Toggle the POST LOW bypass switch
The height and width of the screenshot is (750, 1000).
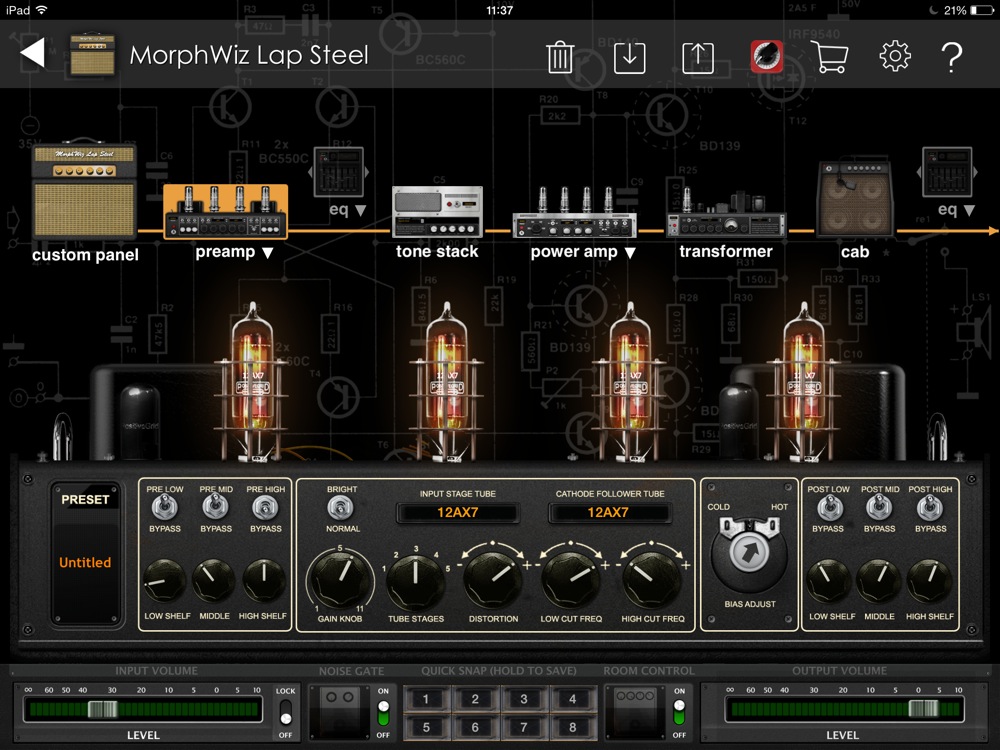pos(828,508)
